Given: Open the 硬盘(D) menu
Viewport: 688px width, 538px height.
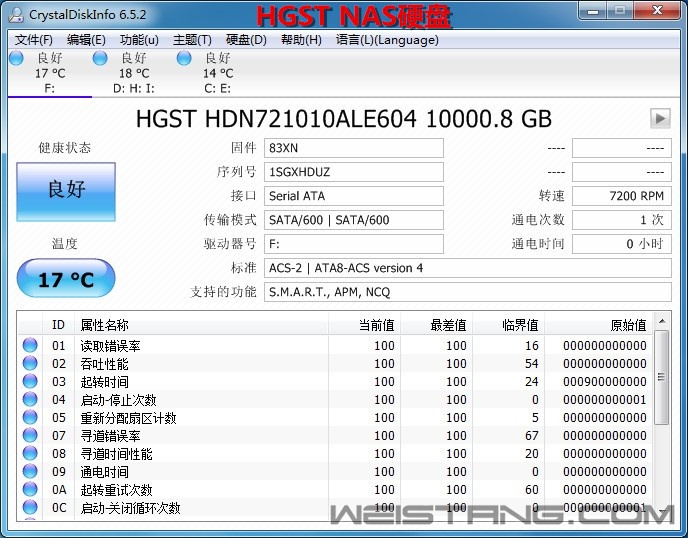Looking at the screenshot, I should coord(246,40).
